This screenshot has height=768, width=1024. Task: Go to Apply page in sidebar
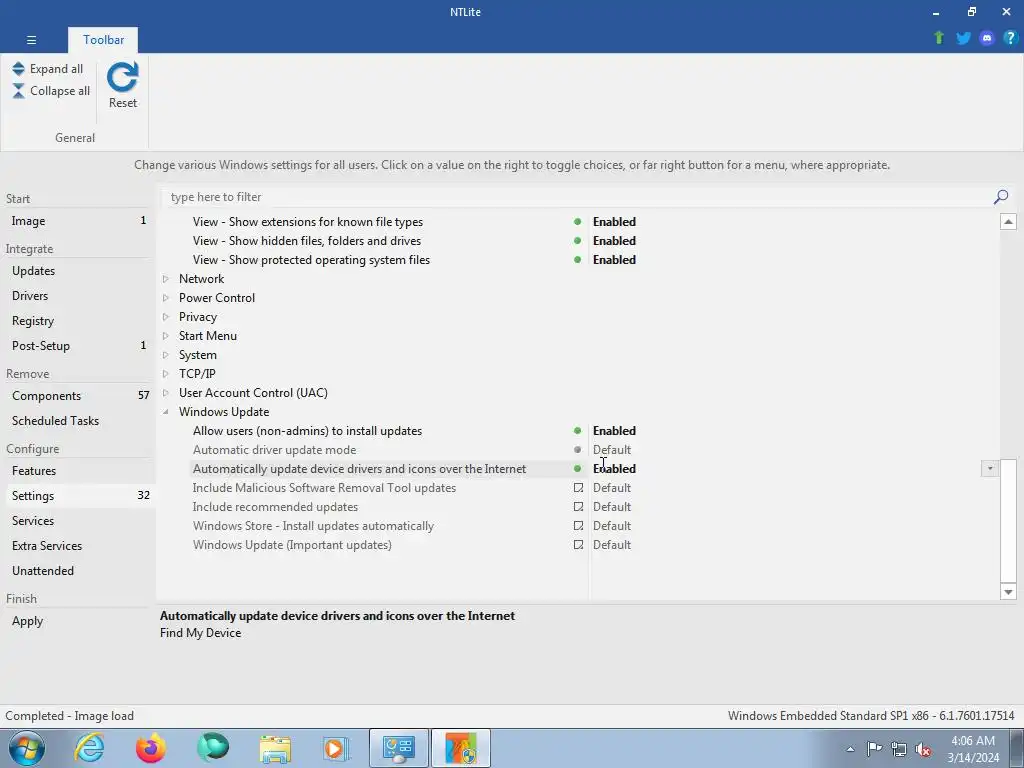(78, 621)
